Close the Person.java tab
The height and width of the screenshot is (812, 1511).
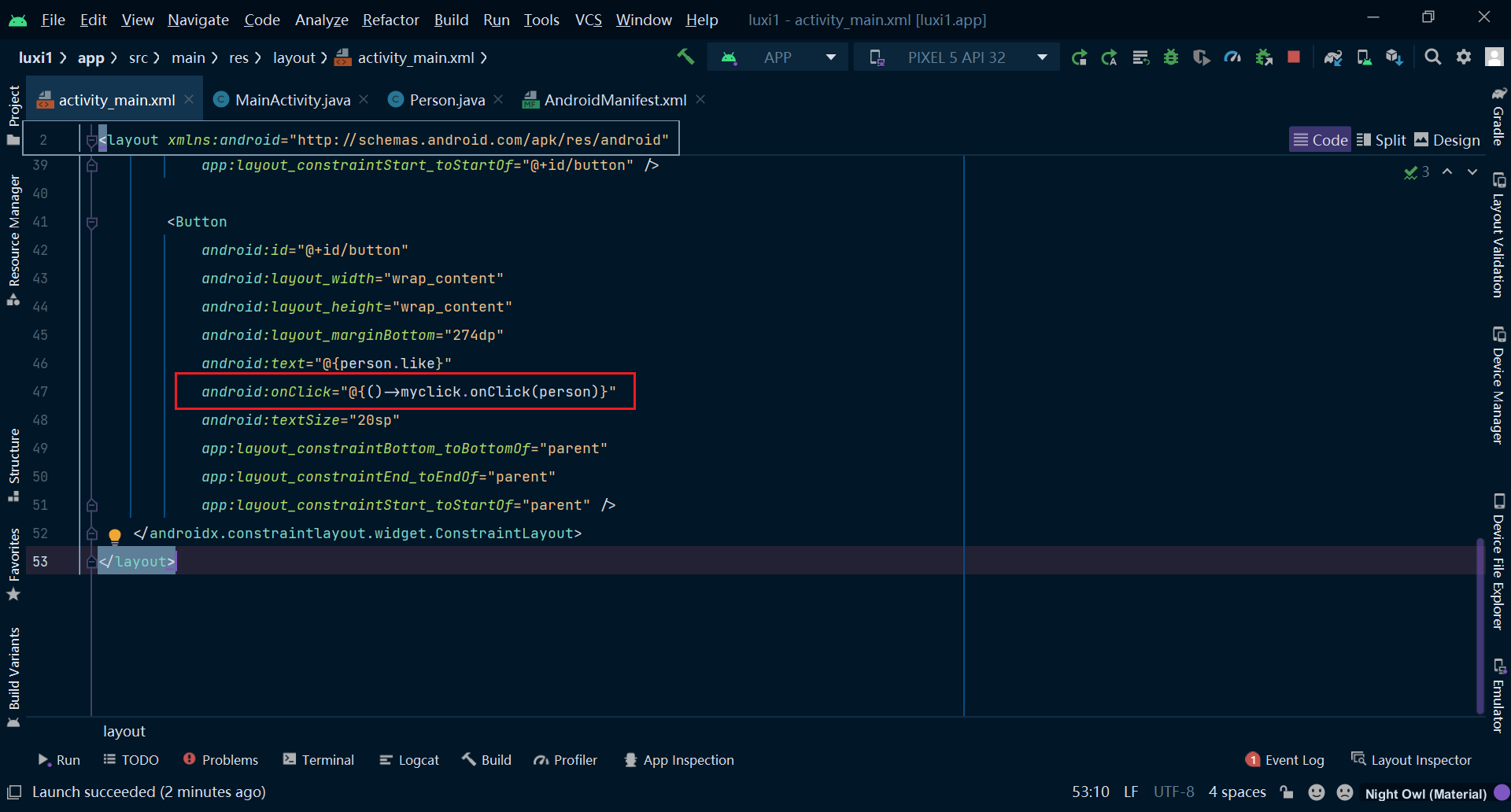498,99
